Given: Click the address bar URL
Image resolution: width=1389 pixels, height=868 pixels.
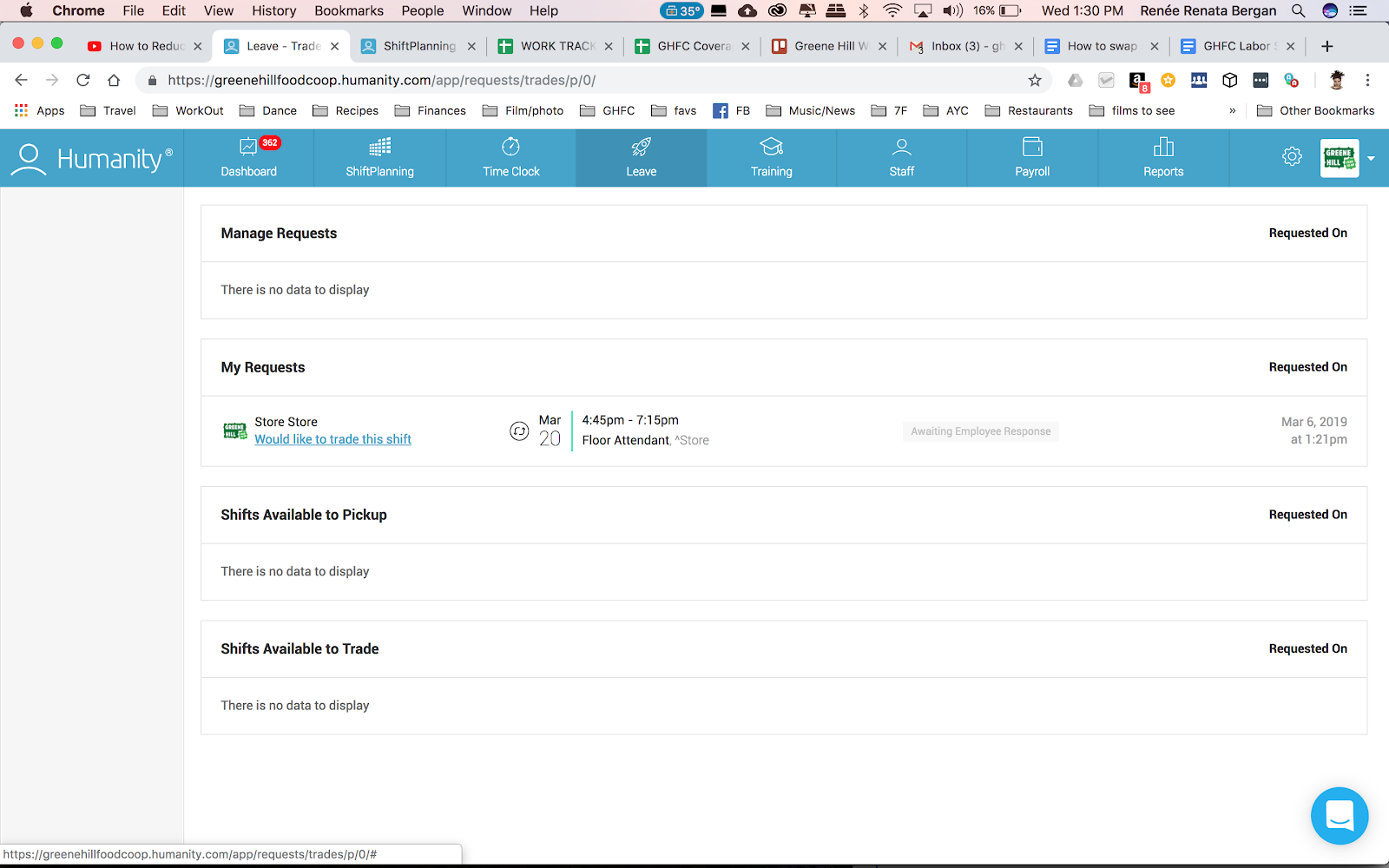Looking at the screenshot, I should 381,80.
